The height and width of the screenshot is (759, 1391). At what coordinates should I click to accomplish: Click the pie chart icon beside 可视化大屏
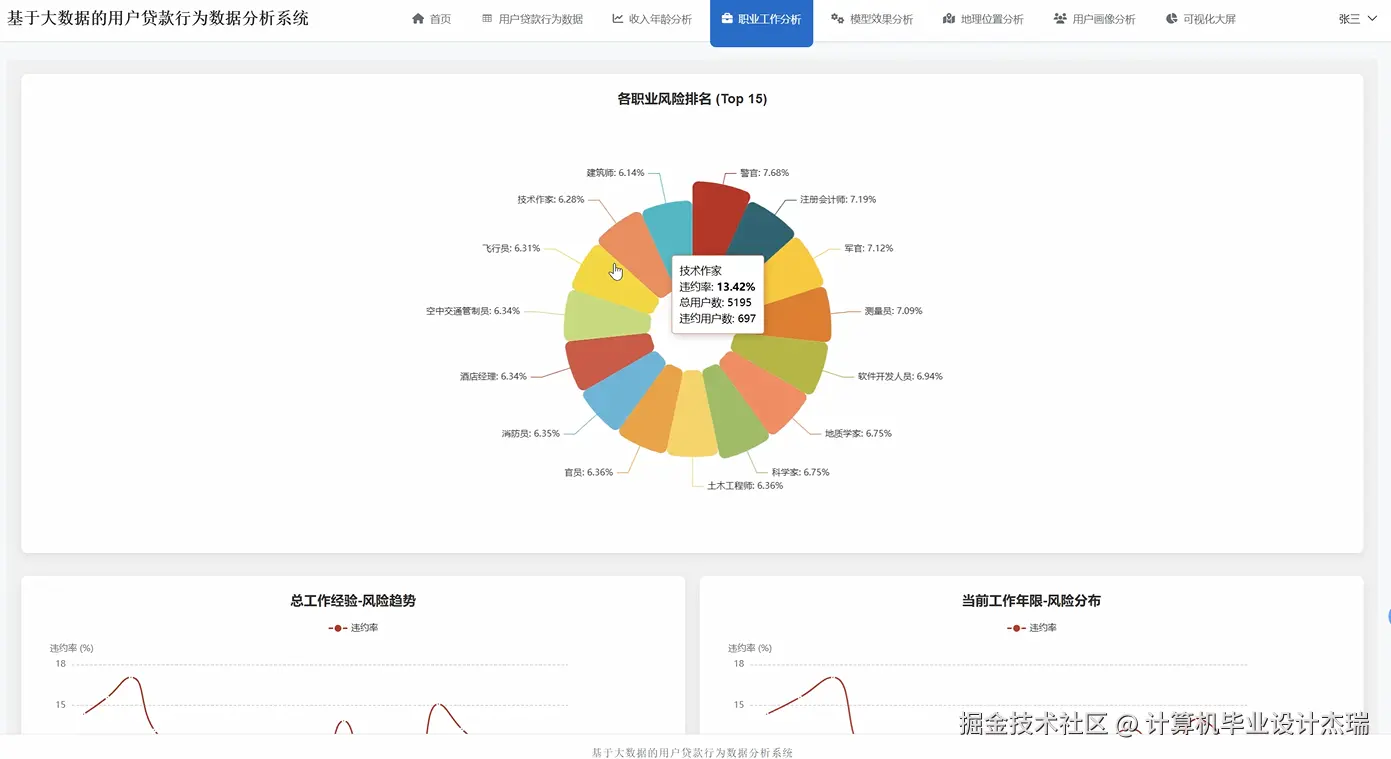point(1171,19)
